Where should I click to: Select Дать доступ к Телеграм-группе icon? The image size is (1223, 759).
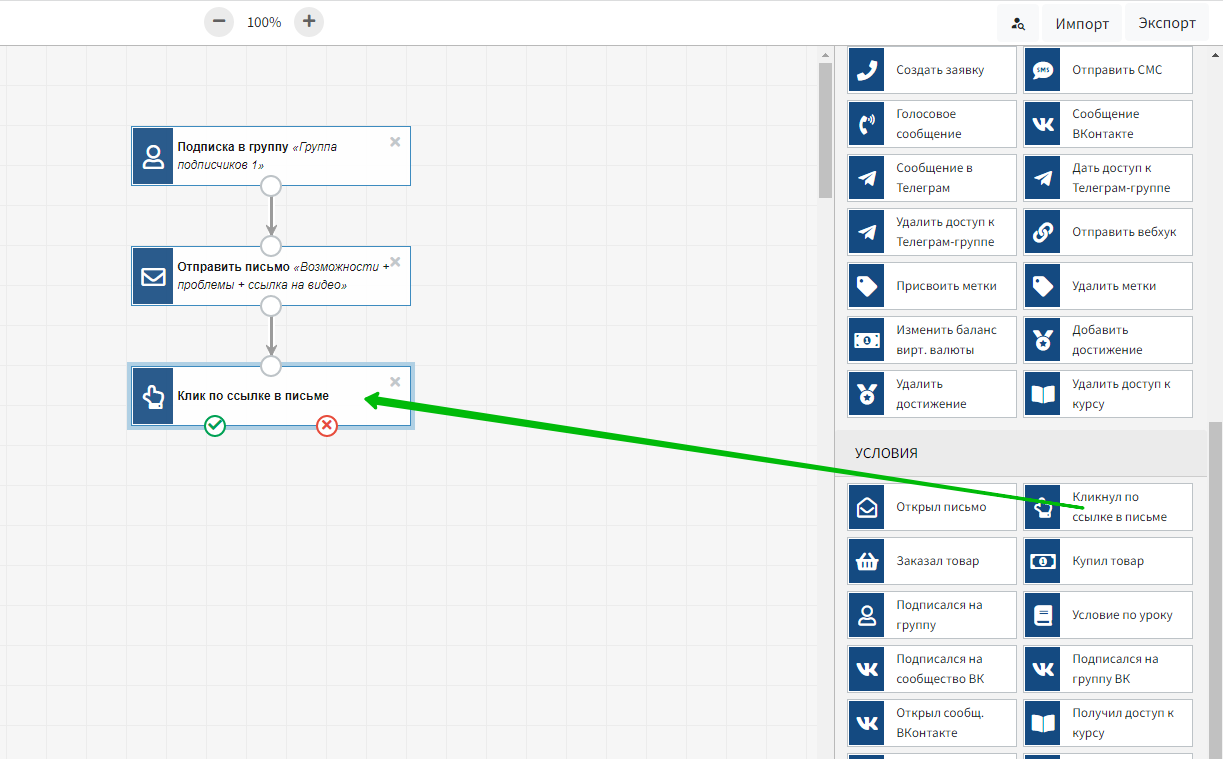point(1043,178)
